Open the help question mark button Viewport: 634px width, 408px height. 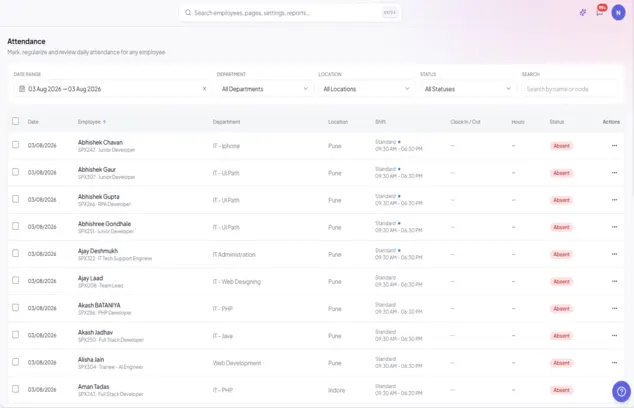tap(621, 391)
